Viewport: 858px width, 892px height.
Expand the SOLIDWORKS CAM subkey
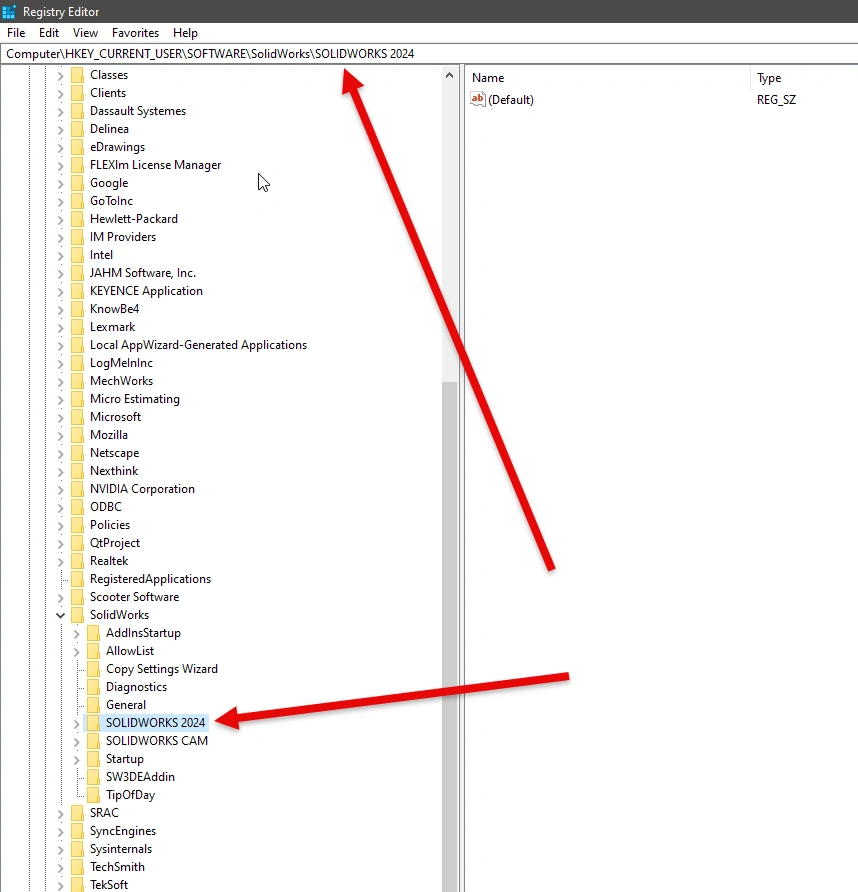(76, 742)
